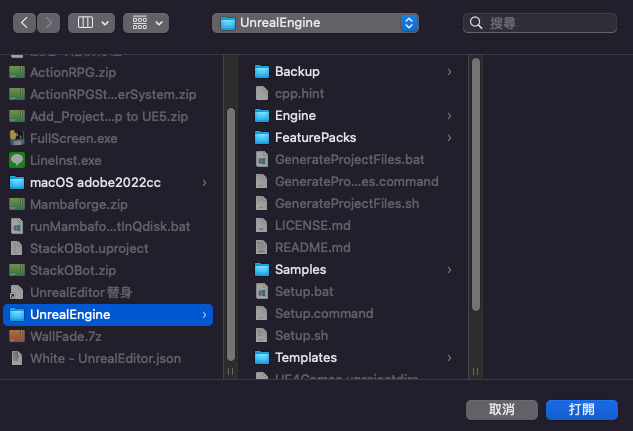Click the WallFade.7z archive icon

[17, 337]
